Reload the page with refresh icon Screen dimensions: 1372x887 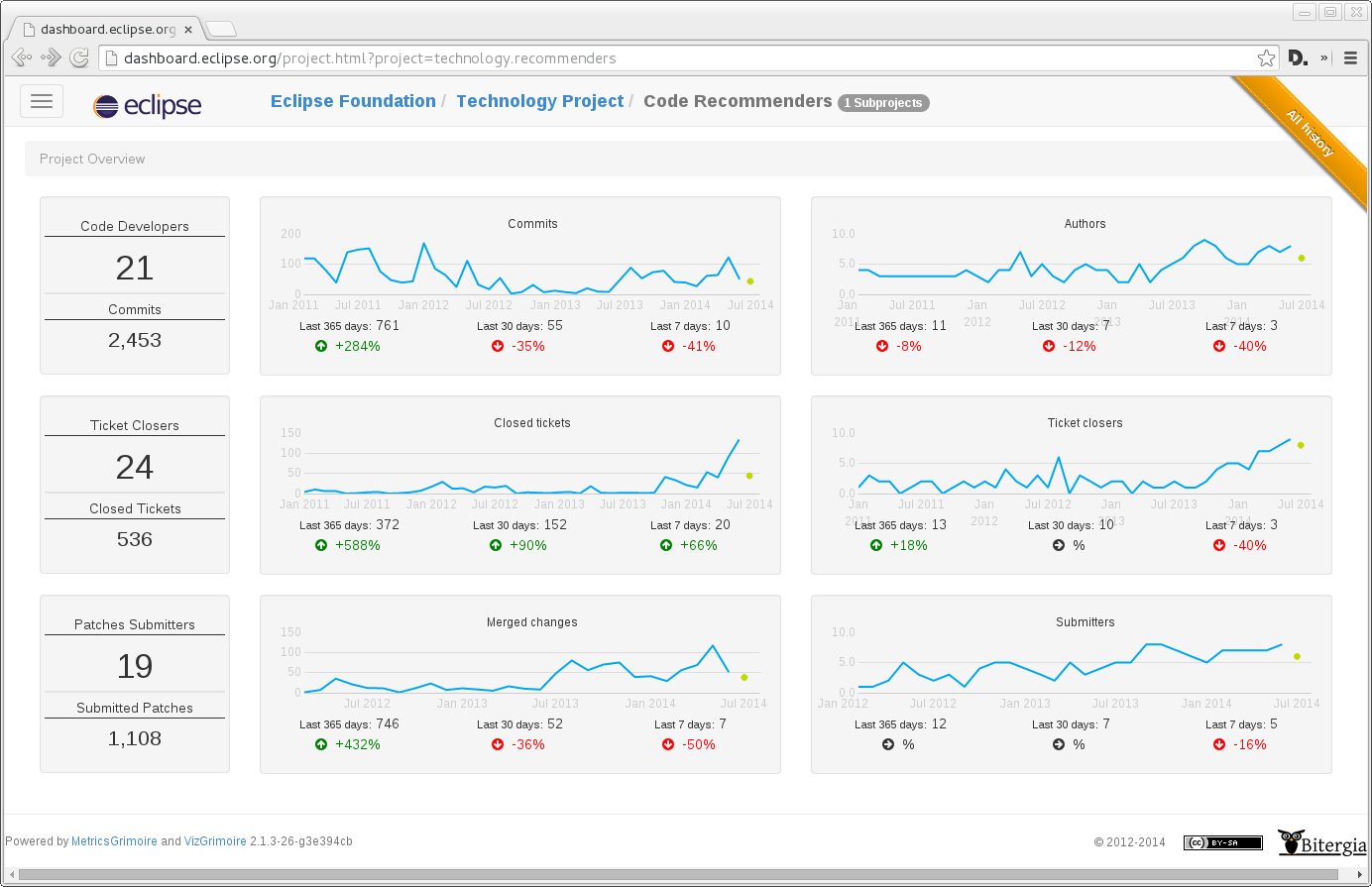[80, 58]
